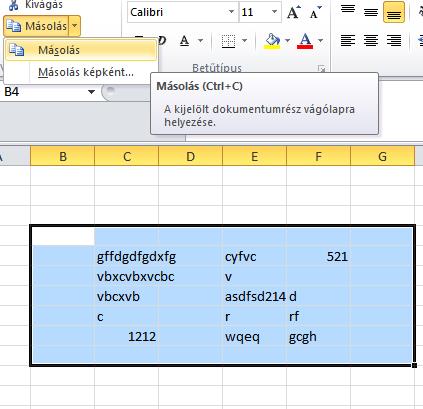
Task: Apply yellow fill color bucket
Action: tap(272, 41)
